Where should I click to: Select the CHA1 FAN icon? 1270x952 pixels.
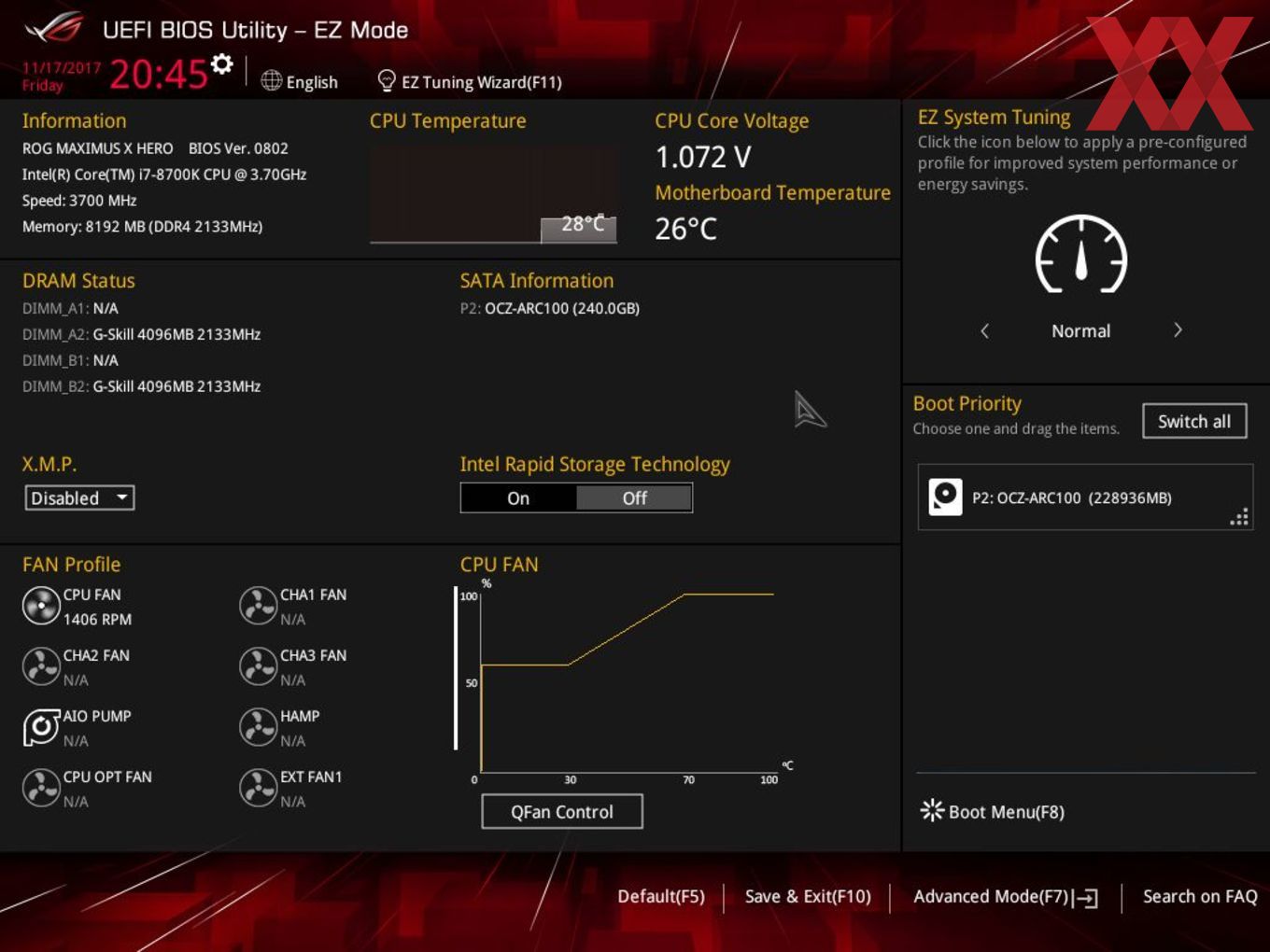tap(258, 606)
